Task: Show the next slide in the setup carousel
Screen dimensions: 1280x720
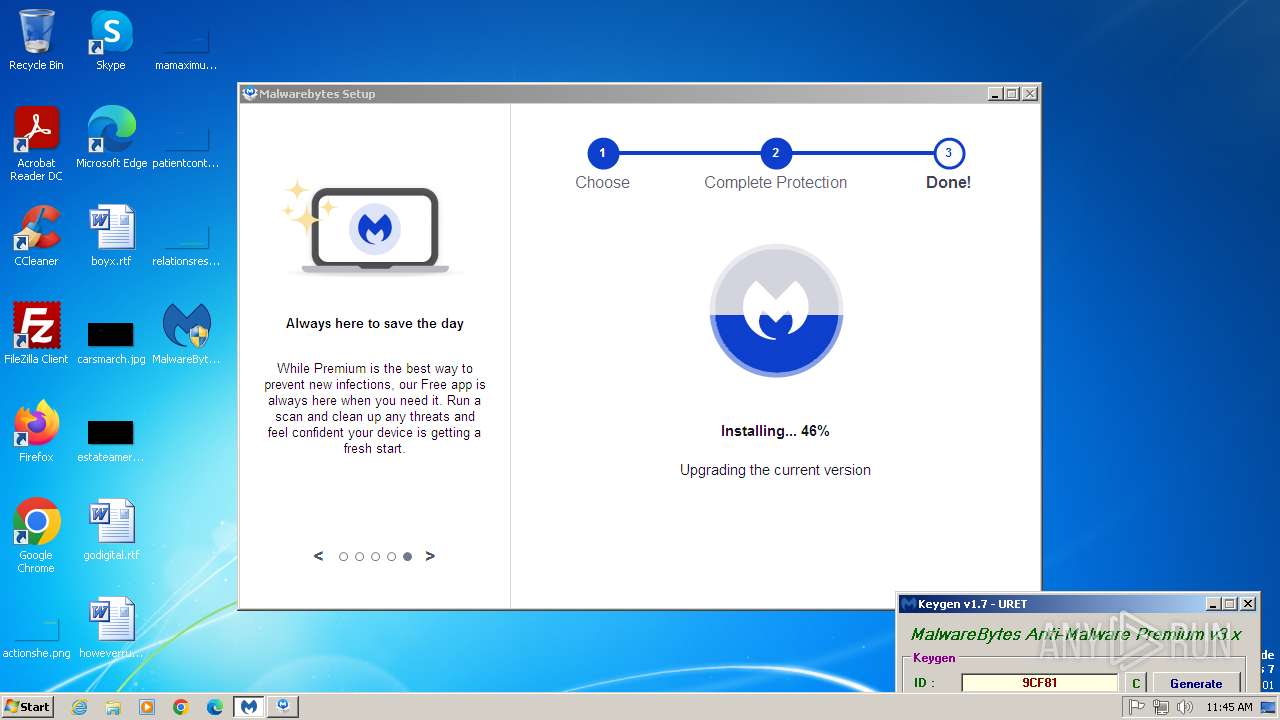Action: pos(430,556)
